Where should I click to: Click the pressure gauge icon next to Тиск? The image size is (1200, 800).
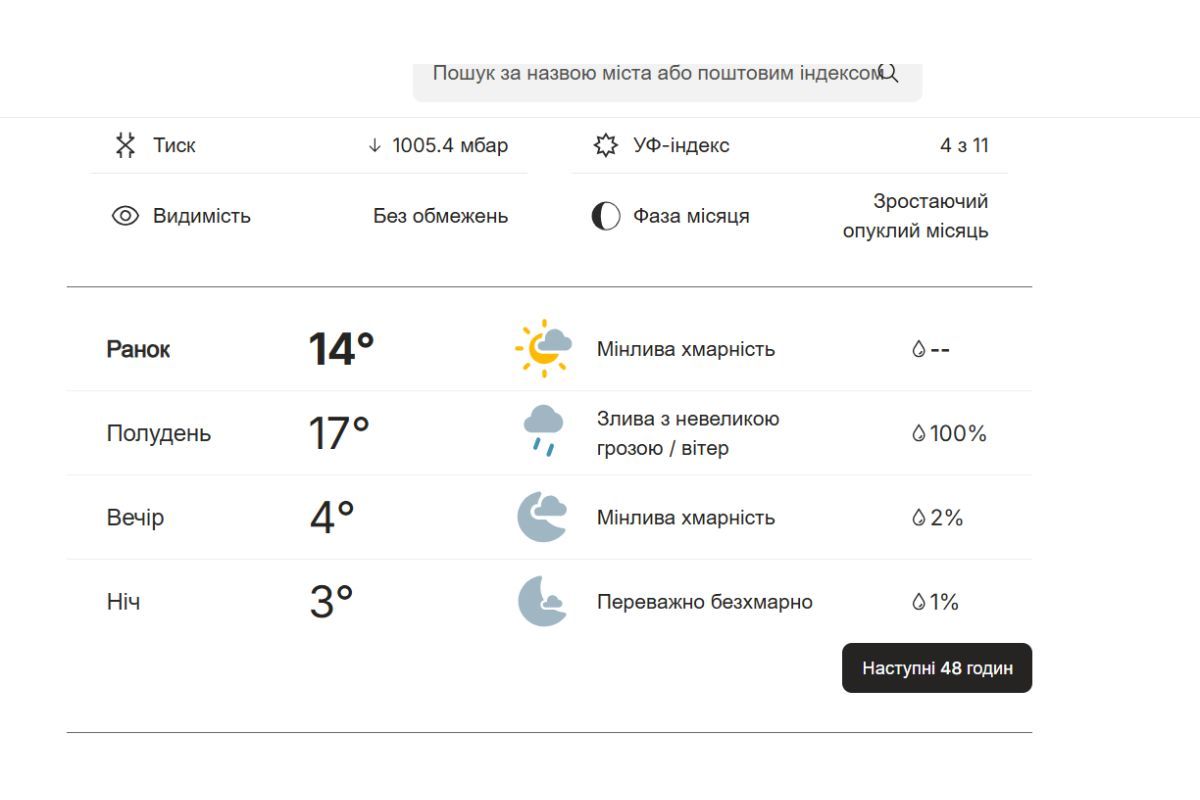(x=126, y=145)
